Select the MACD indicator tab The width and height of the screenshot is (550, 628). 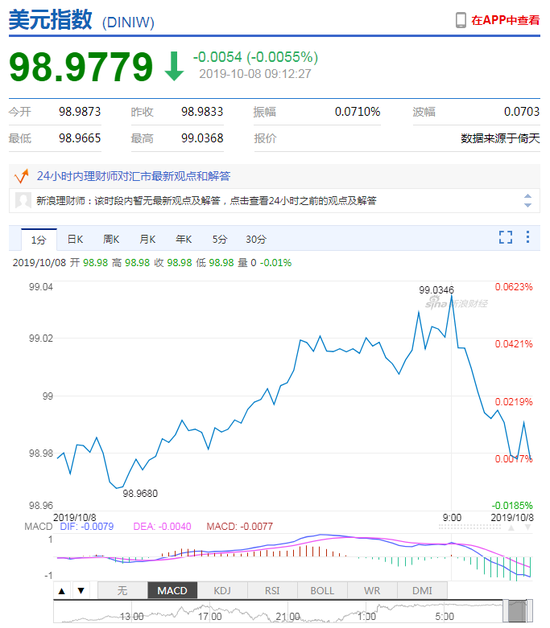tap(172, 590)
